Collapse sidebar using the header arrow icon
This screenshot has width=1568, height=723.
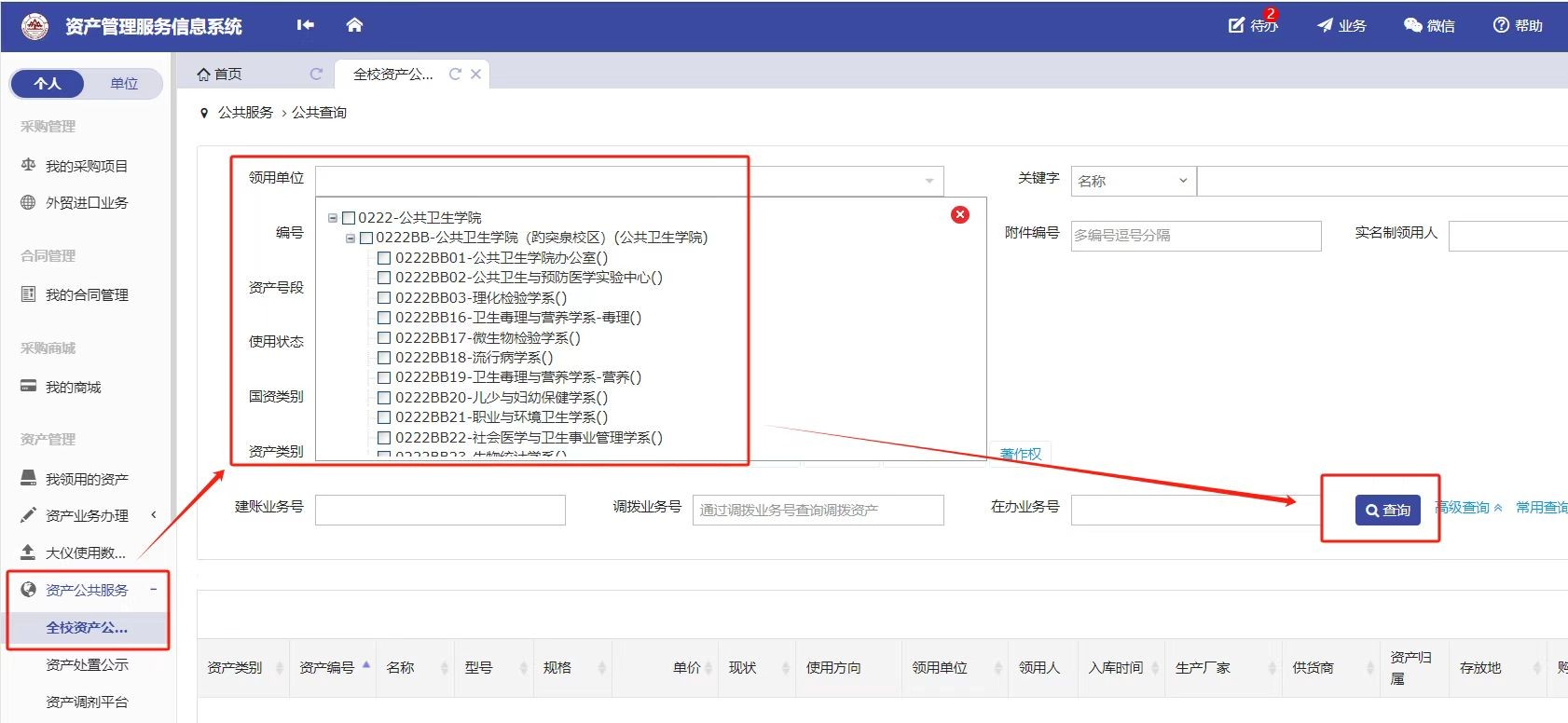pyautogui.click(x=305, y=25)
